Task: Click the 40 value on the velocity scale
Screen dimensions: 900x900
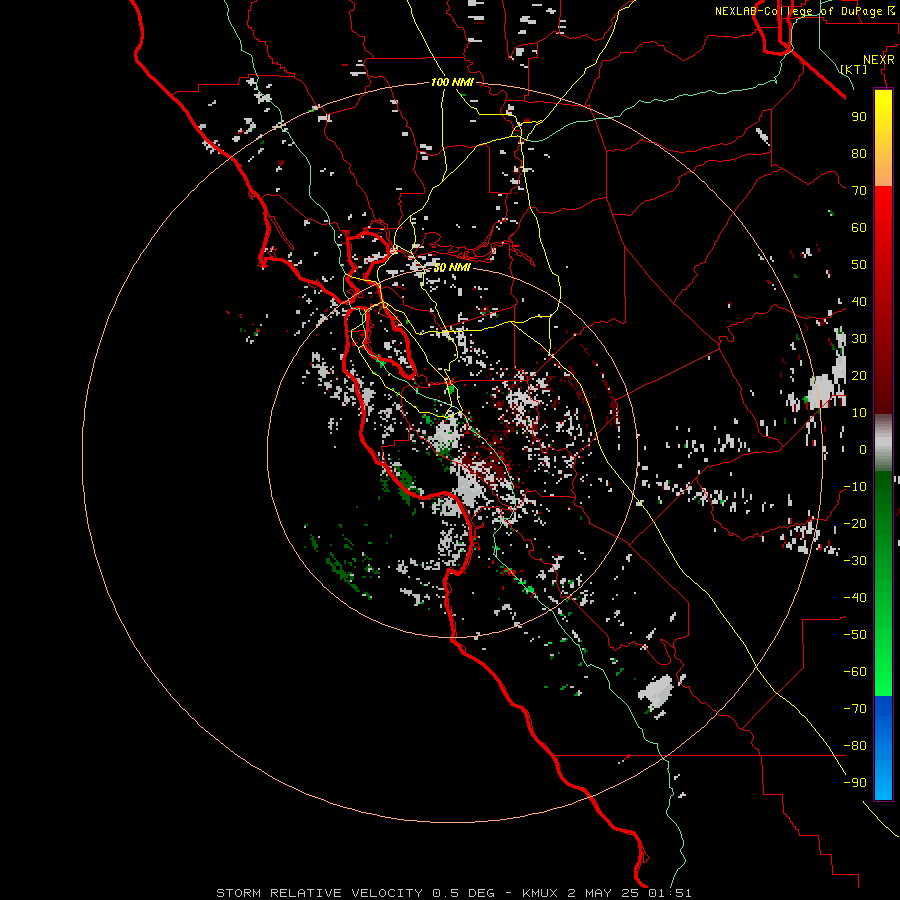Action: (859, 301)
